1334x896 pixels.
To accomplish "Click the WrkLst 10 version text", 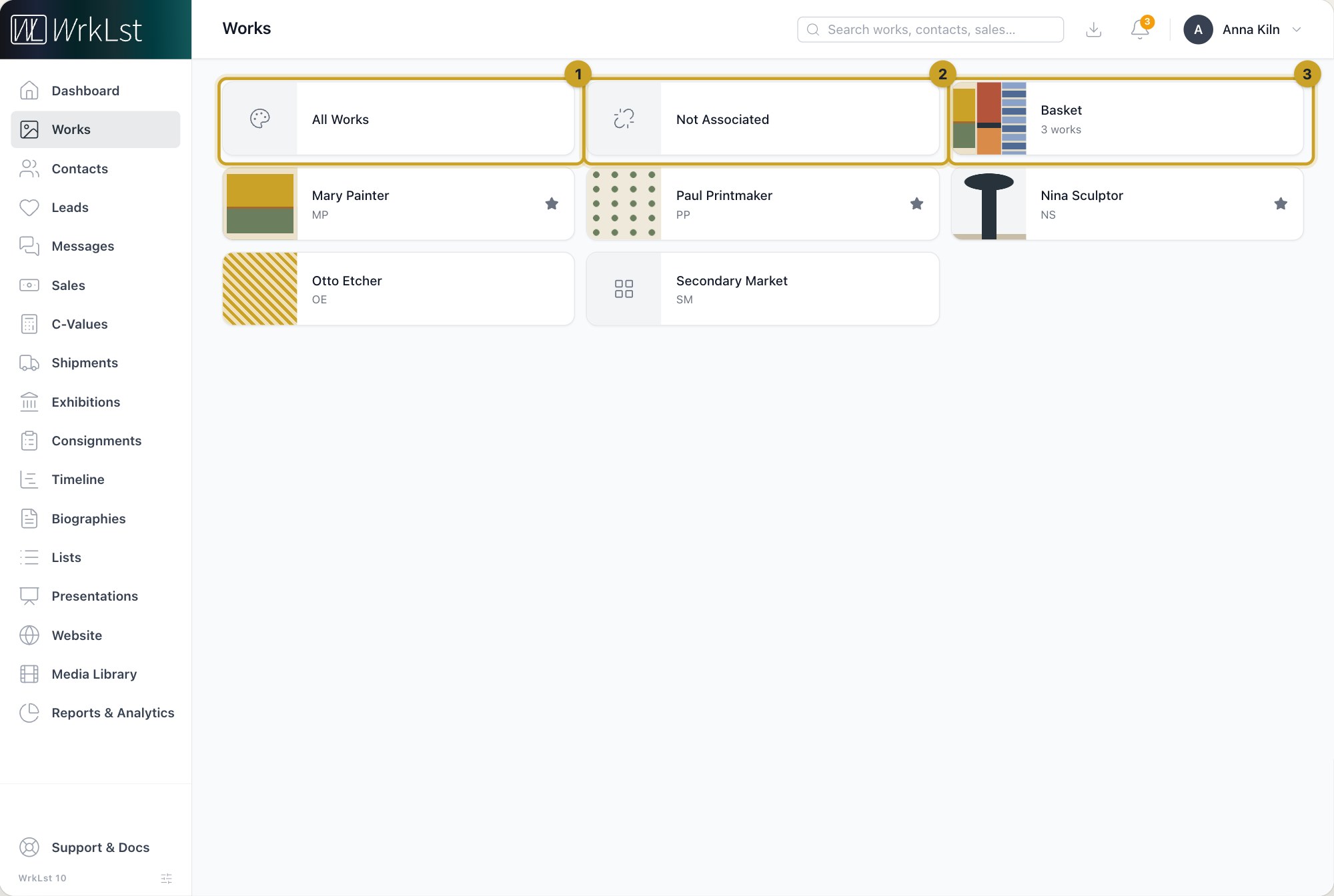I will click(43, 878).
